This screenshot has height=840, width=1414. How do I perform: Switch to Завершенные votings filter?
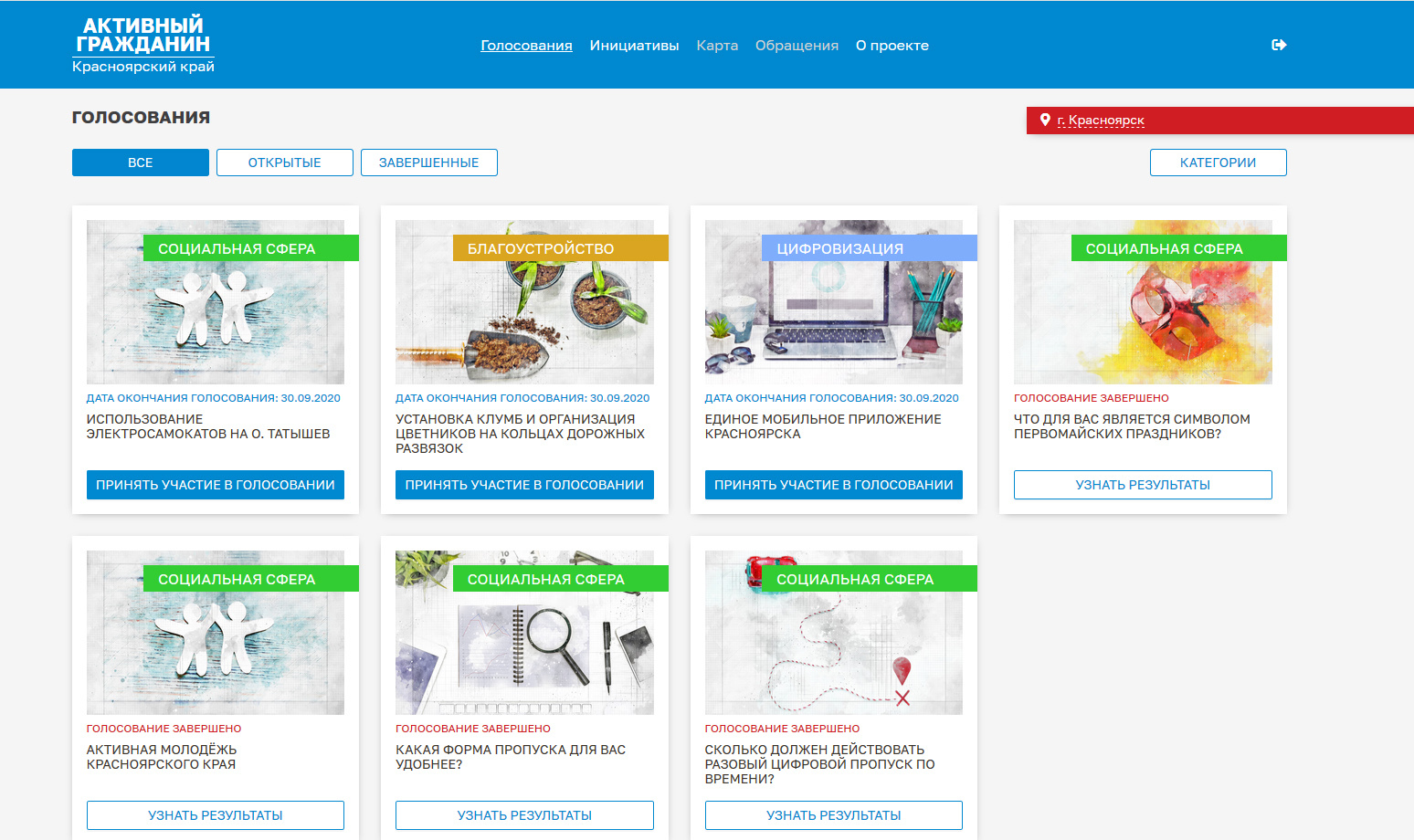[428, 163]
